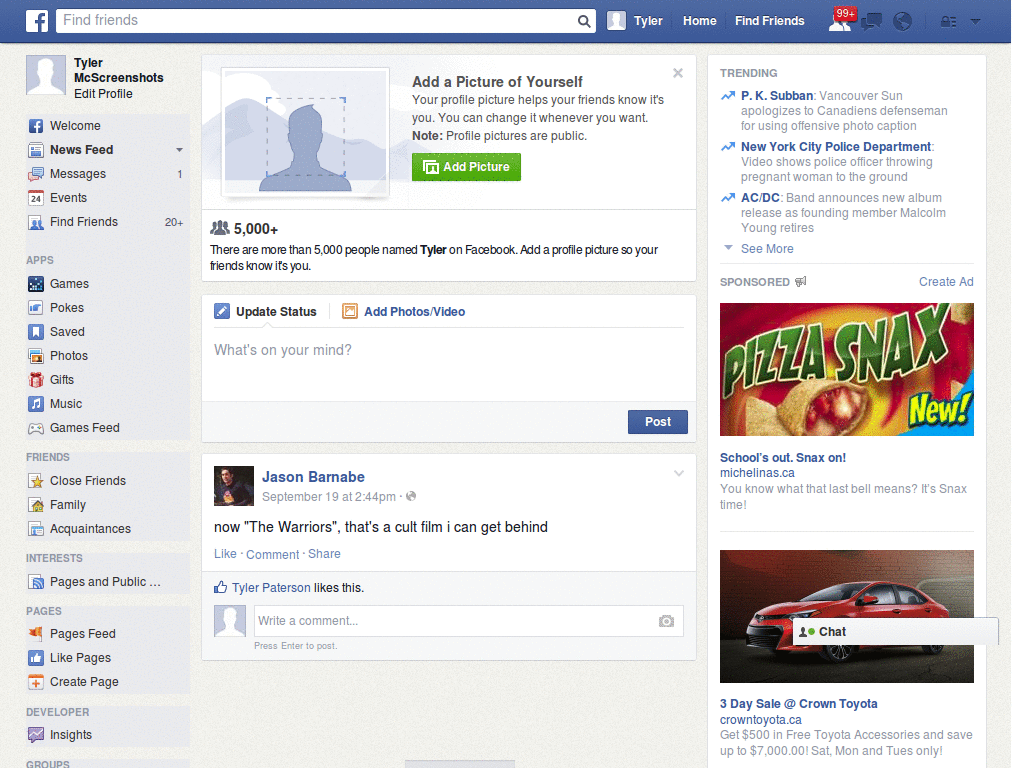Click the Games app icon

[36, 284]
